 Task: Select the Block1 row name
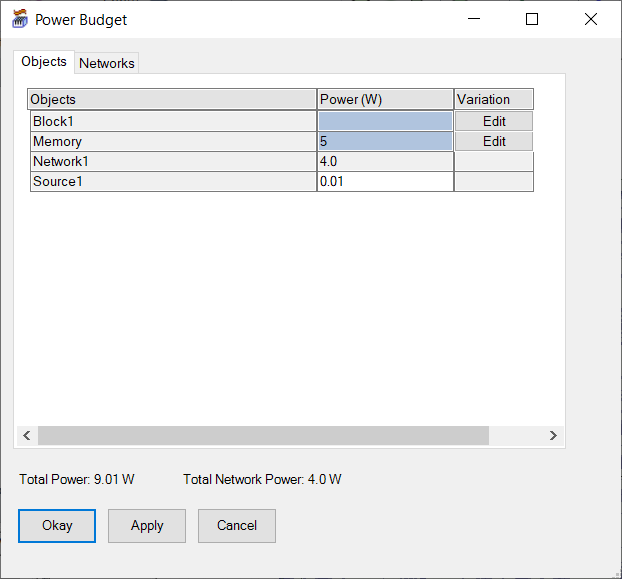coord(172,121)
